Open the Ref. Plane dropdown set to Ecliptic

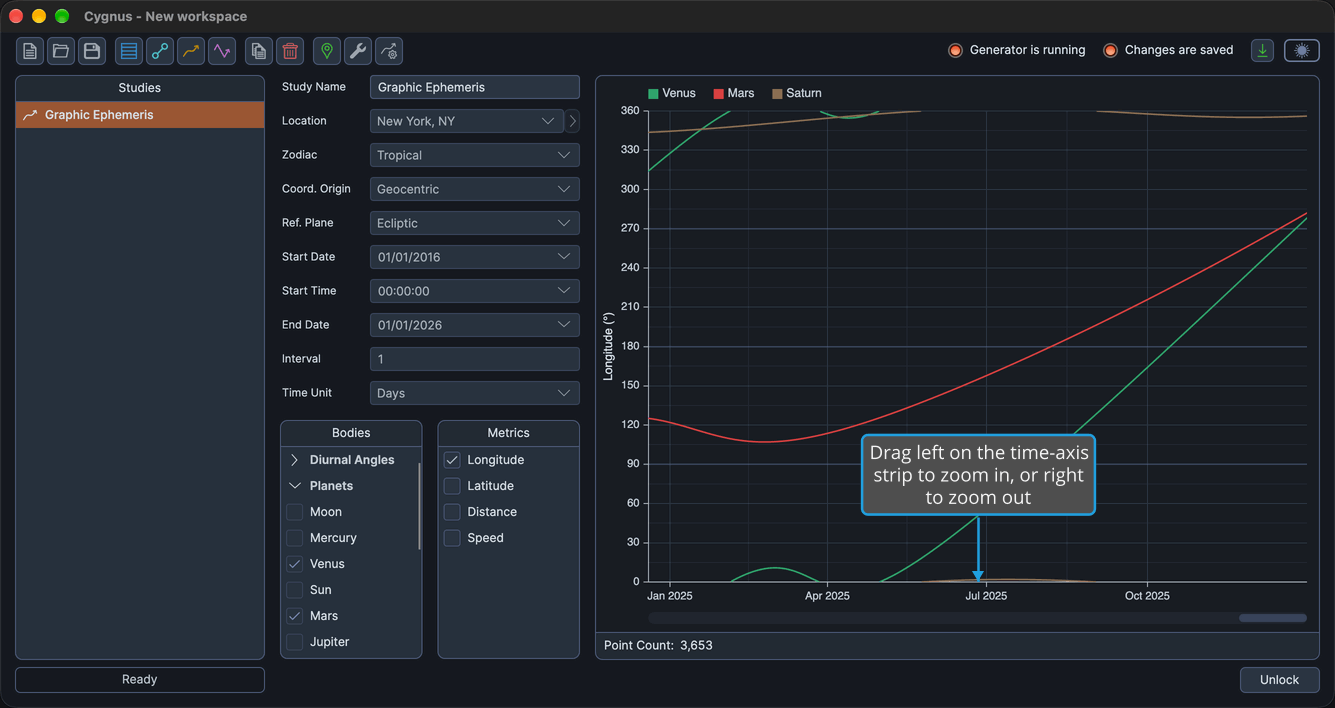tap(475, 223)
